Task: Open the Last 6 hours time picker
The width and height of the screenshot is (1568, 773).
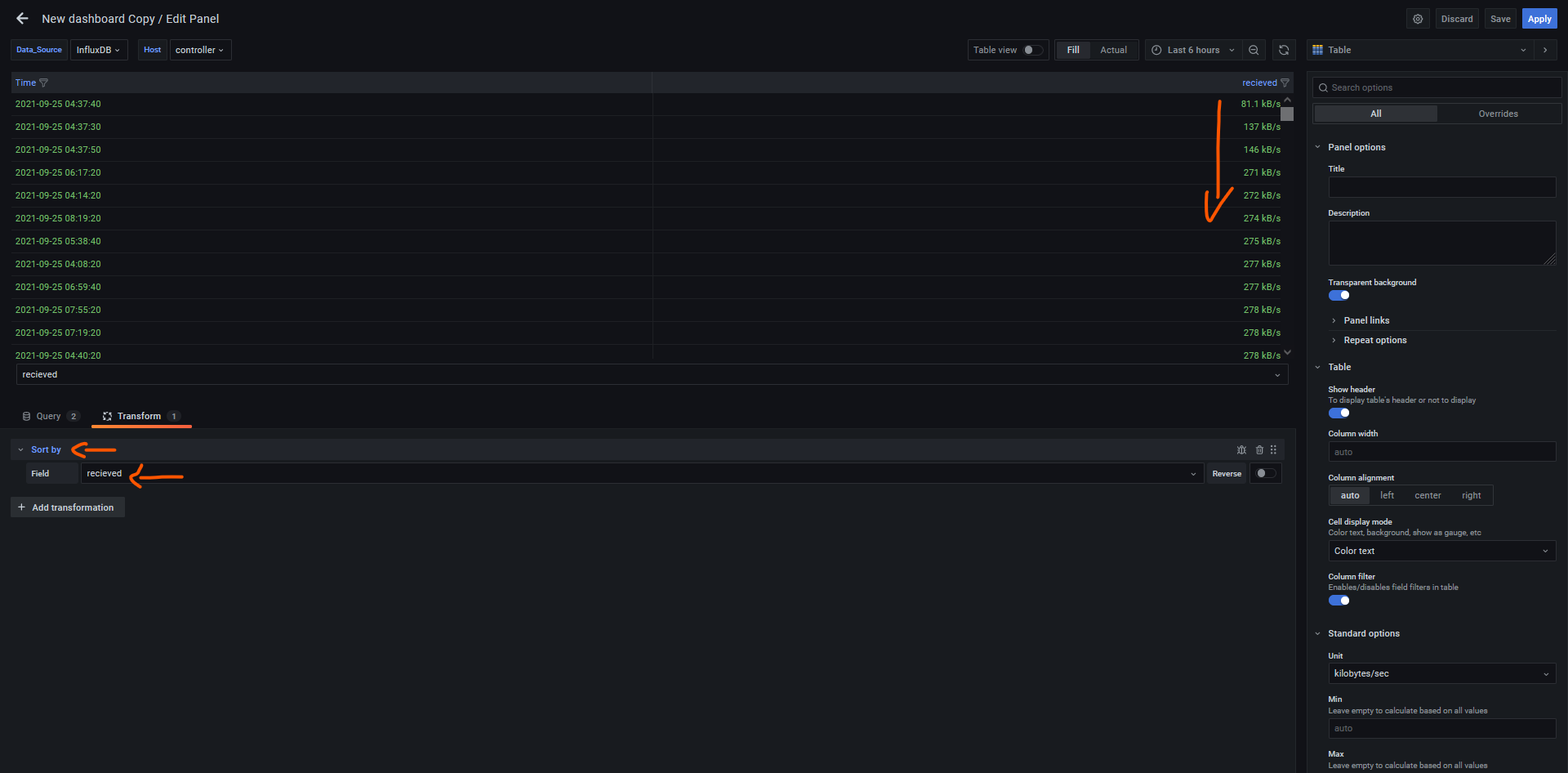Action: [1193, 50]
